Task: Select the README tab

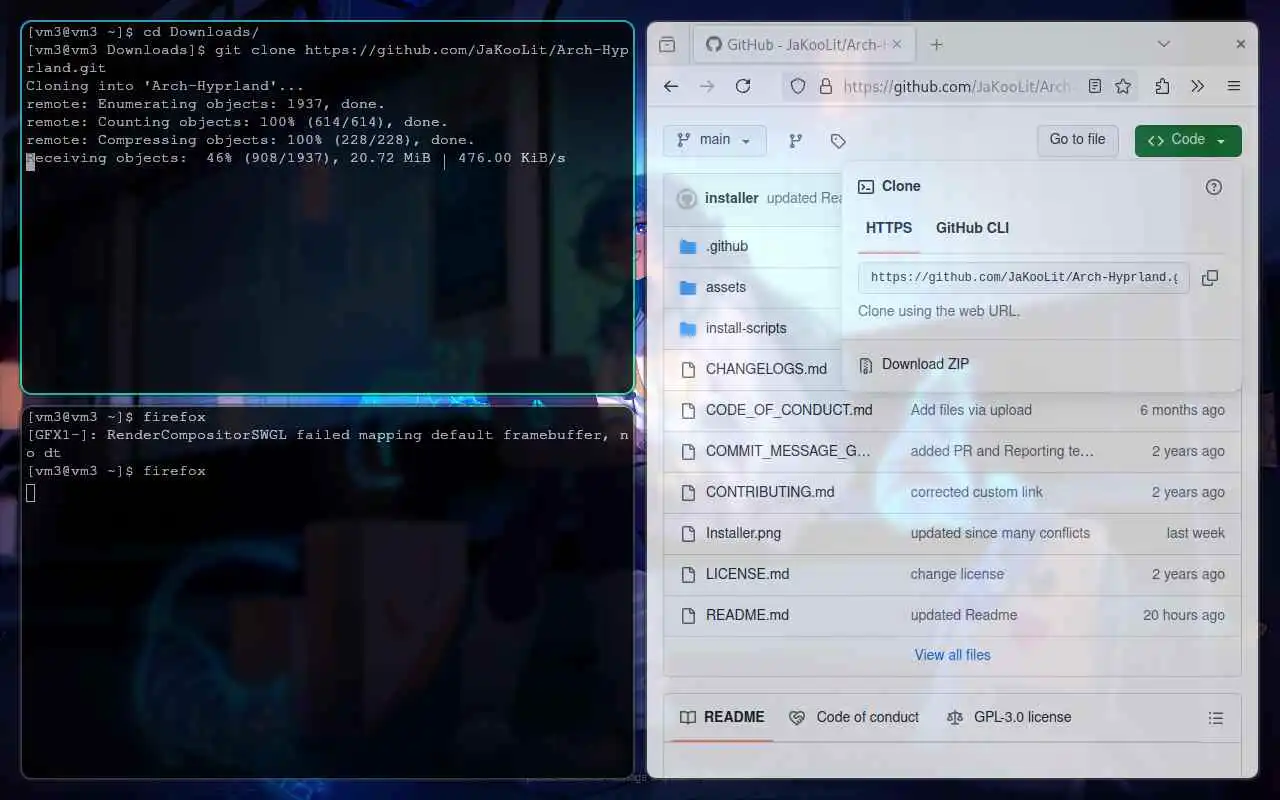Action: tap(722, 717)
